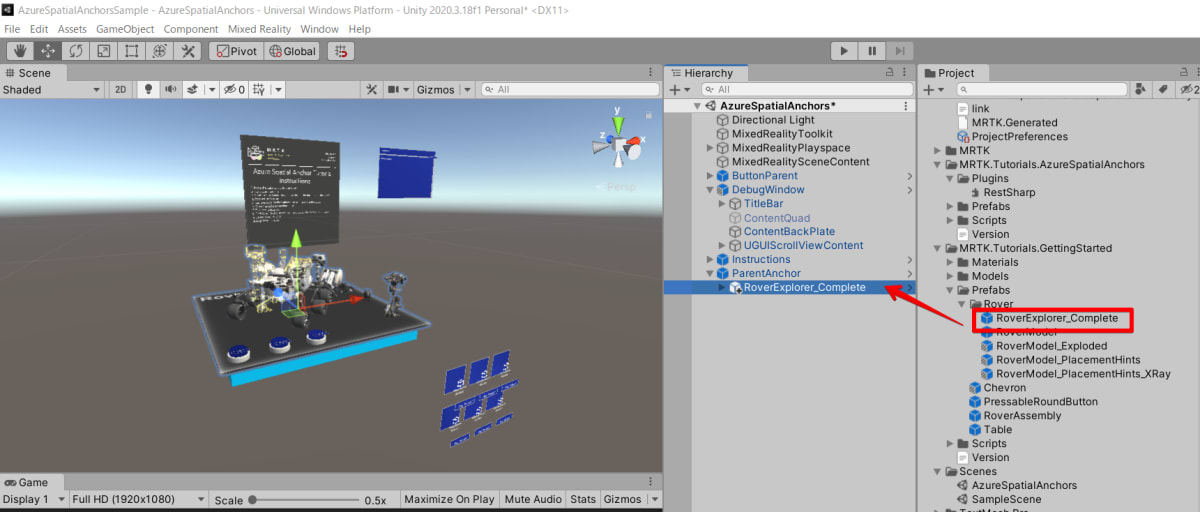1200x512 pixels.
Task: Select the Rect tool
Action: pyautogui.click(x=131, y=51)
